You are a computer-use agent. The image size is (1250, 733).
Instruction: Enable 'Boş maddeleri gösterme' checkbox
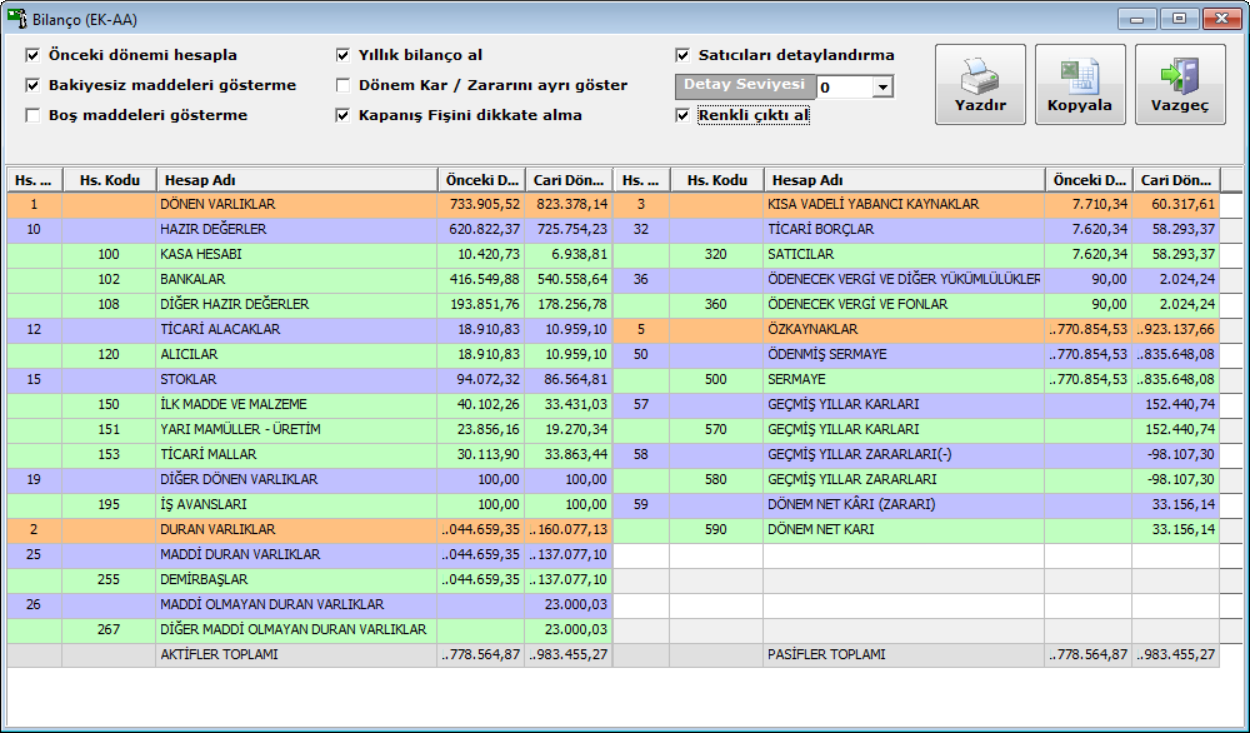click(x=33, y=115)
